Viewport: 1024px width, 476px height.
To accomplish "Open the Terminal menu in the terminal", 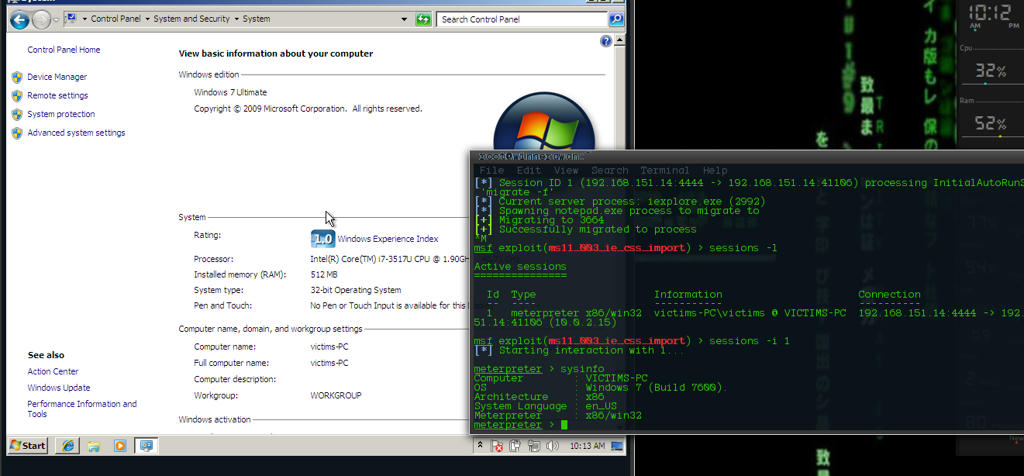I will pyautogui.click(x=665, y=170).
